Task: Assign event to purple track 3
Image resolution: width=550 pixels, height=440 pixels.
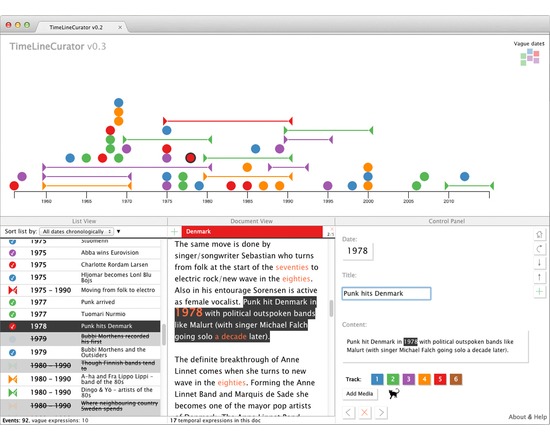Action: tap(409, 379)
